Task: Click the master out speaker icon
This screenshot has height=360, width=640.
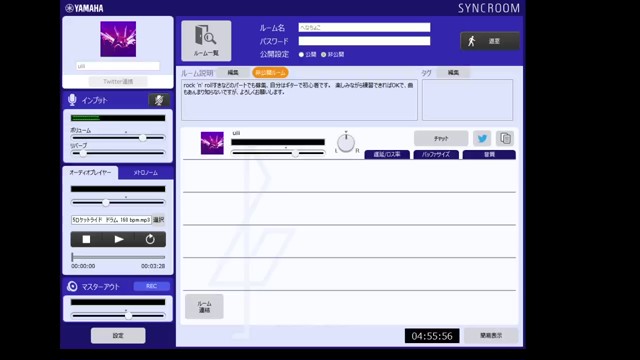Action: pos(72,286)
